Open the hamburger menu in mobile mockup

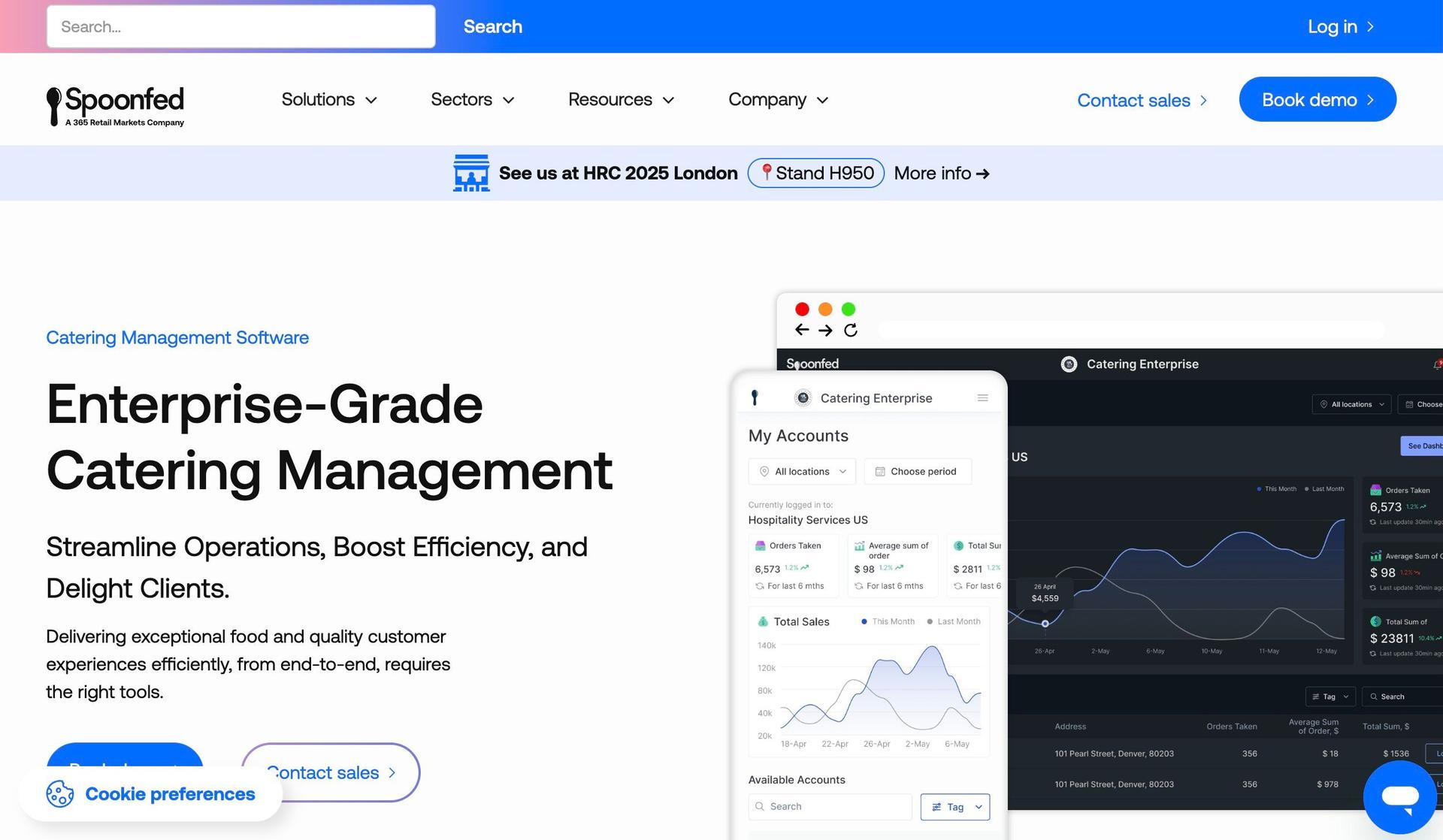(982, 398)
